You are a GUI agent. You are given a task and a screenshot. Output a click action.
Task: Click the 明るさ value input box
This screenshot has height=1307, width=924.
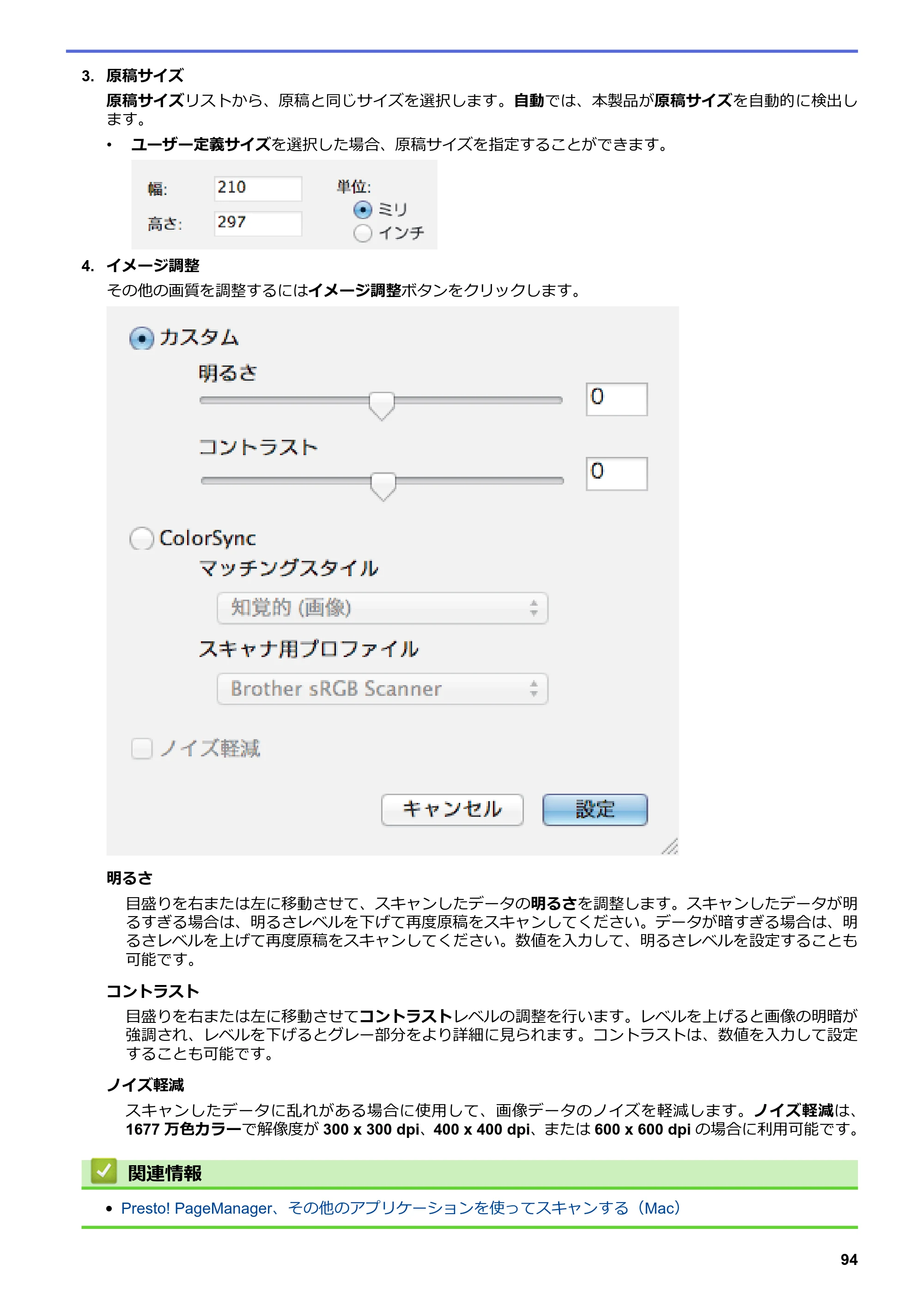(x=617, y=399)
